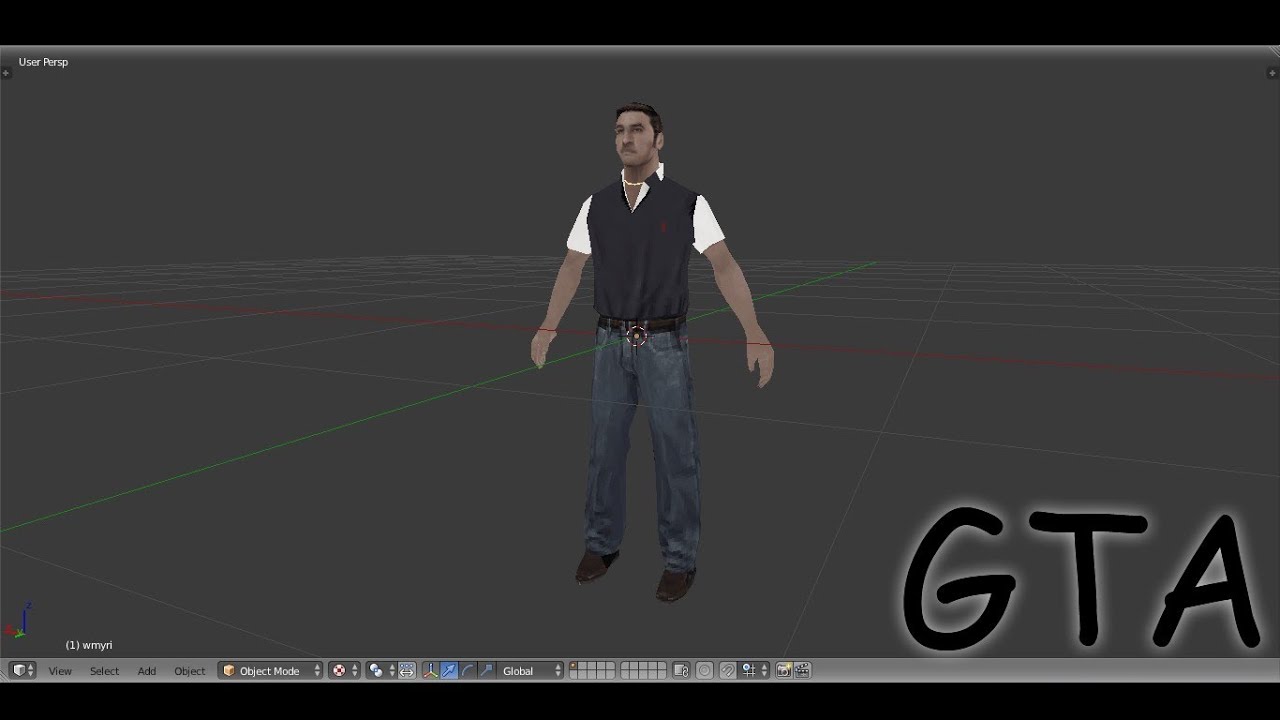The image size is (1280, 720).
Task: Open the pivot point selector
Action: [x=381, y=671]
